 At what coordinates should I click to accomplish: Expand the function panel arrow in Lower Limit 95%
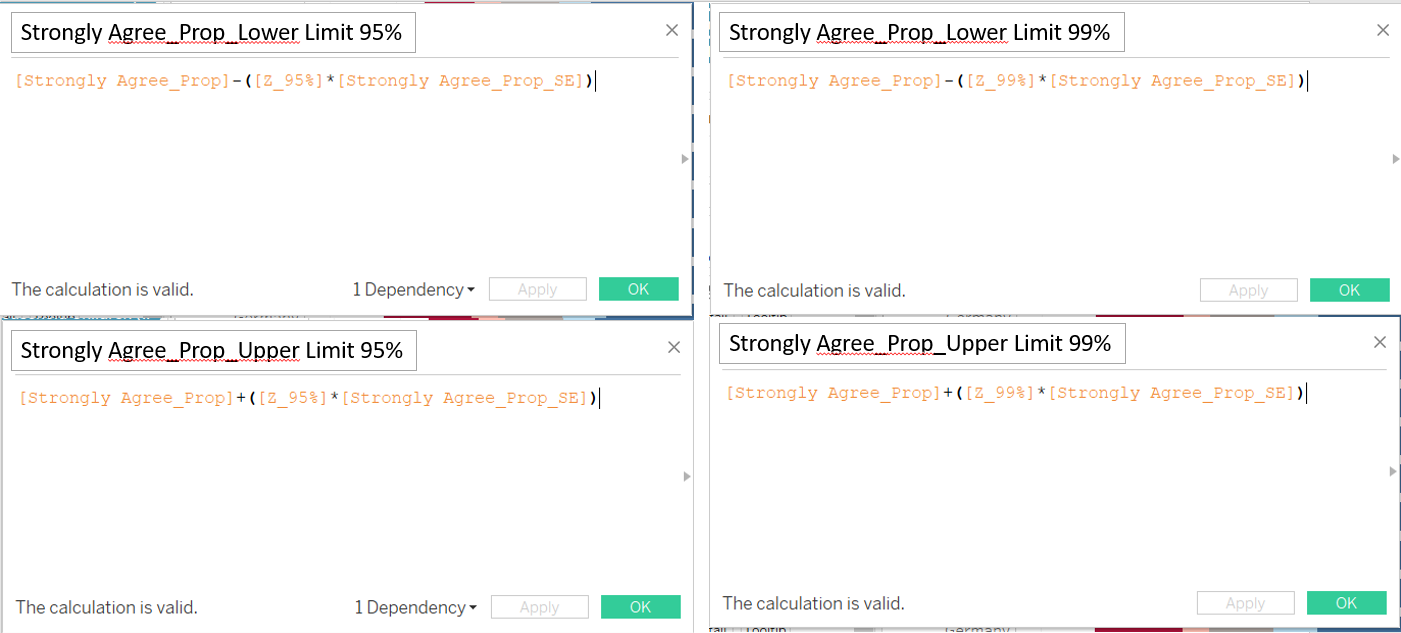click(x=686, y=159)
